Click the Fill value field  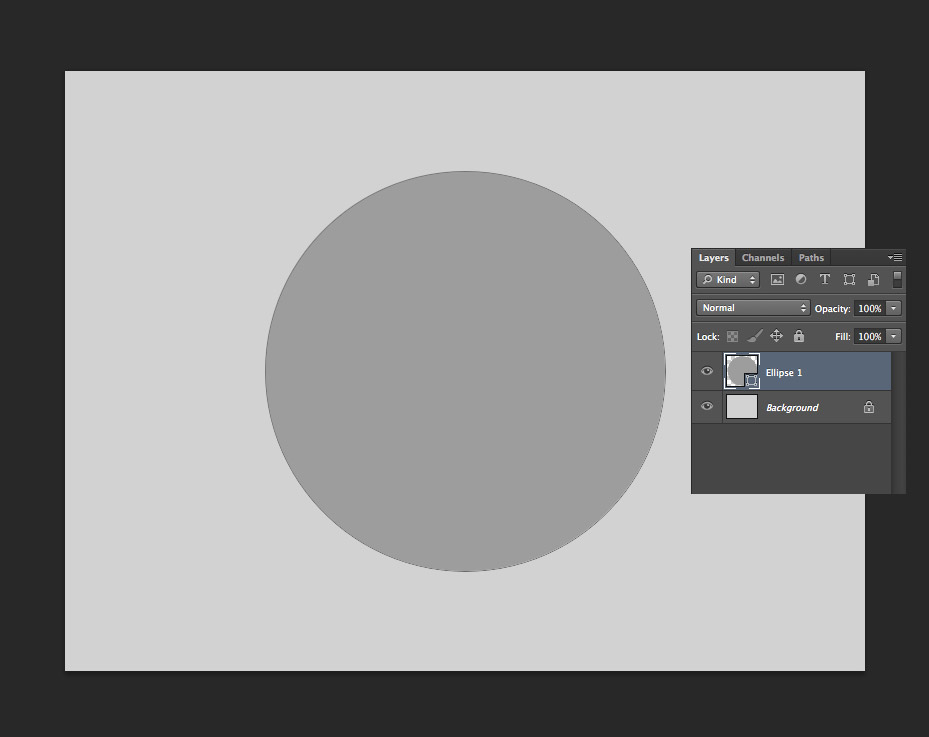pos(869,337)
